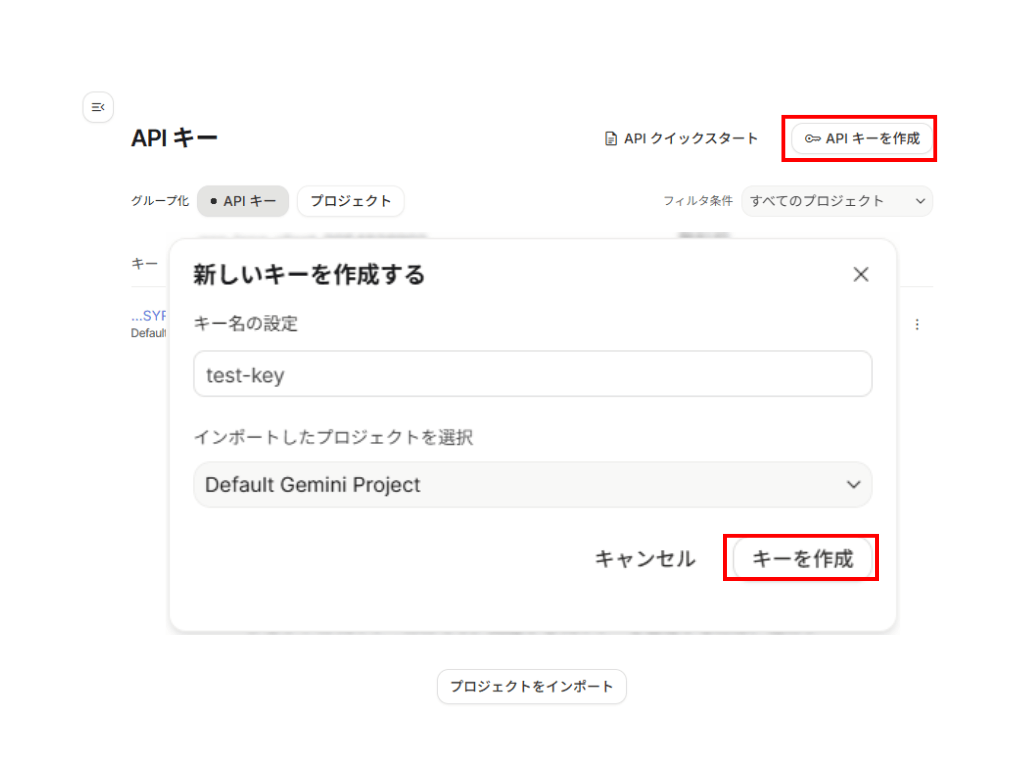This screenshot has width=1024, height=768.
Task: Open the key link starting with ...SY
Action: (148, 316)
